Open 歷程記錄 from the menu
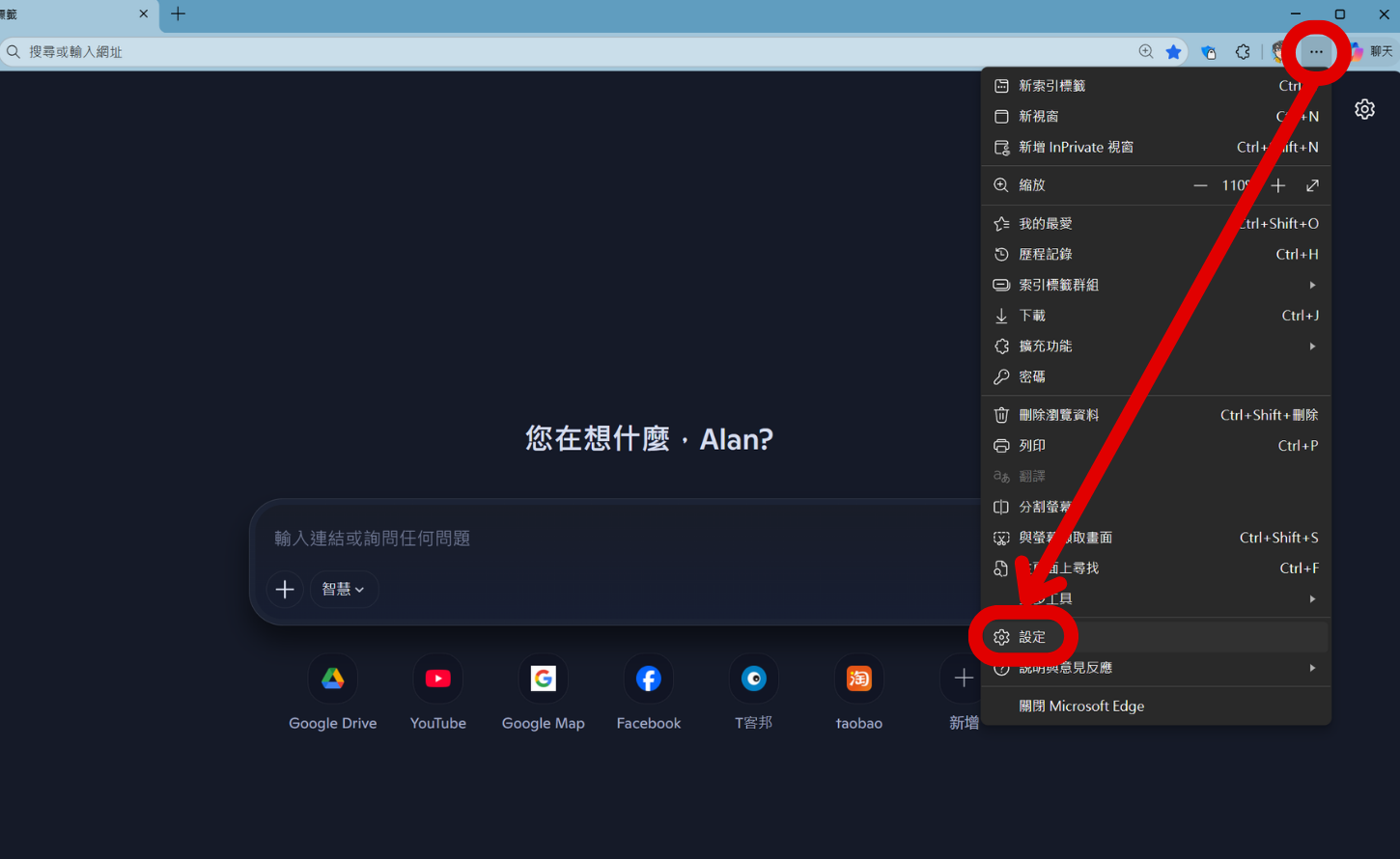This screenshot has width=1400, height=859. pyautogui.click(x=1047, y=254)
